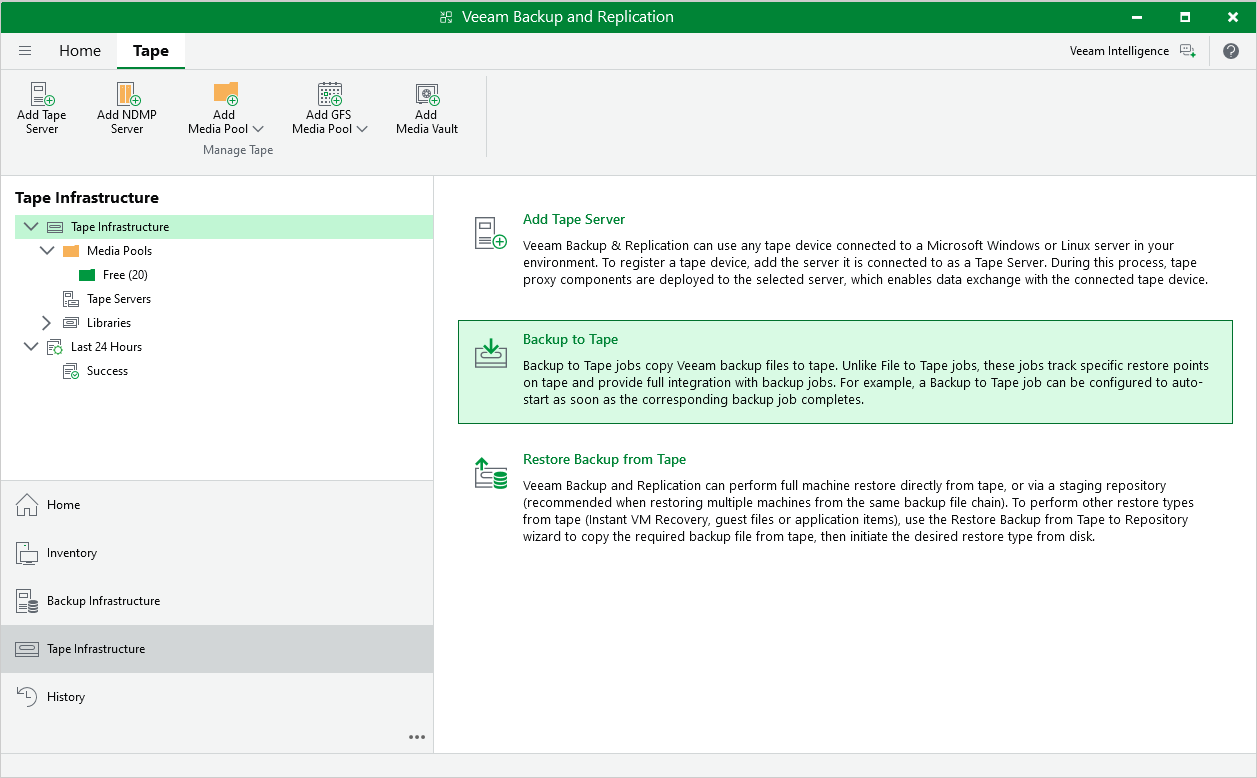The height and width of the screenshot is (778, 1257).
Task: Click the Home house icon in navigation
Action: [x=27, y=505]
